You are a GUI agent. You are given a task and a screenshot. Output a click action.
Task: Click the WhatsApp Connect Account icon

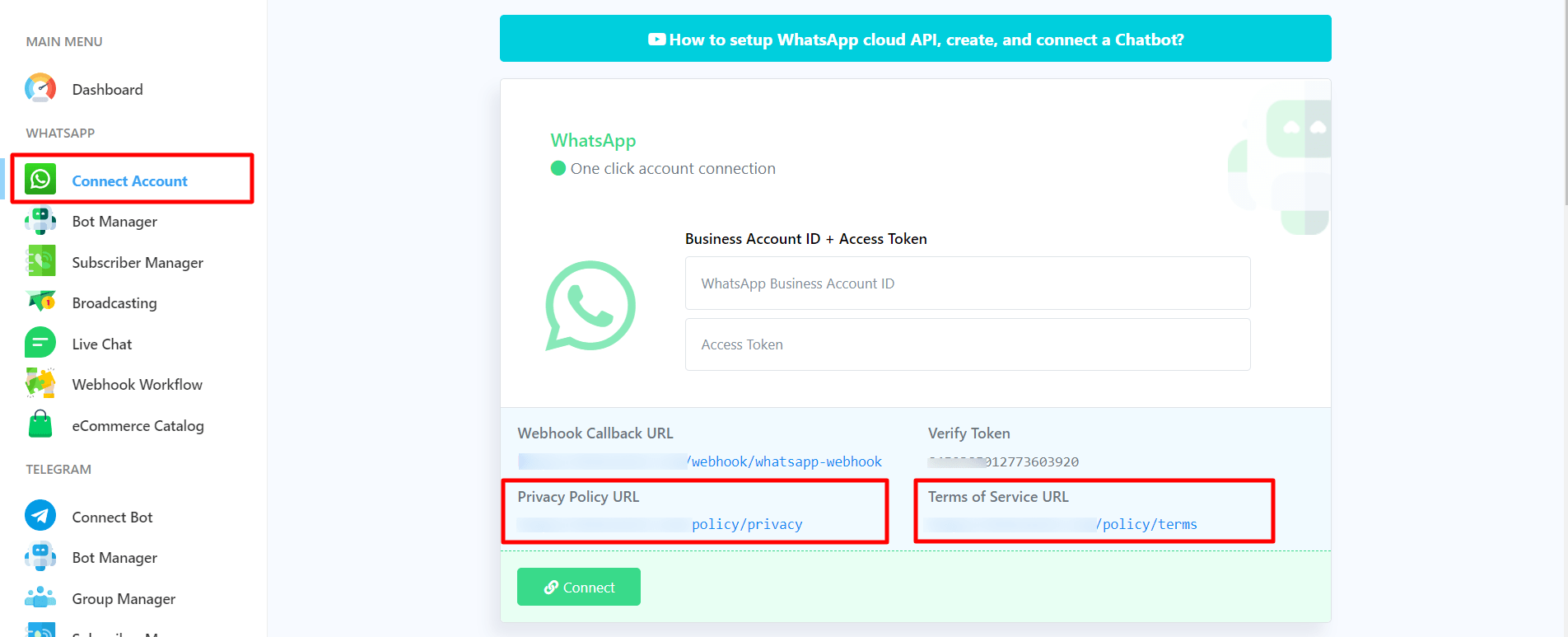coord(40,180)
